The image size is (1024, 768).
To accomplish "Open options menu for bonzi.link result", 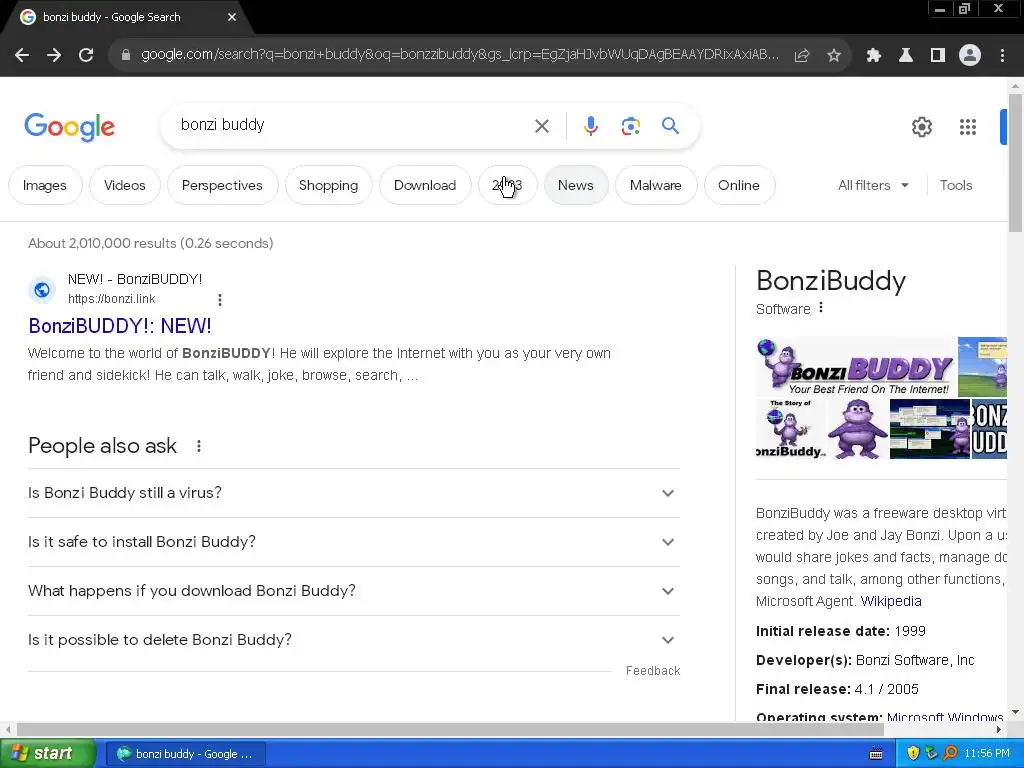I will point(219,300).
